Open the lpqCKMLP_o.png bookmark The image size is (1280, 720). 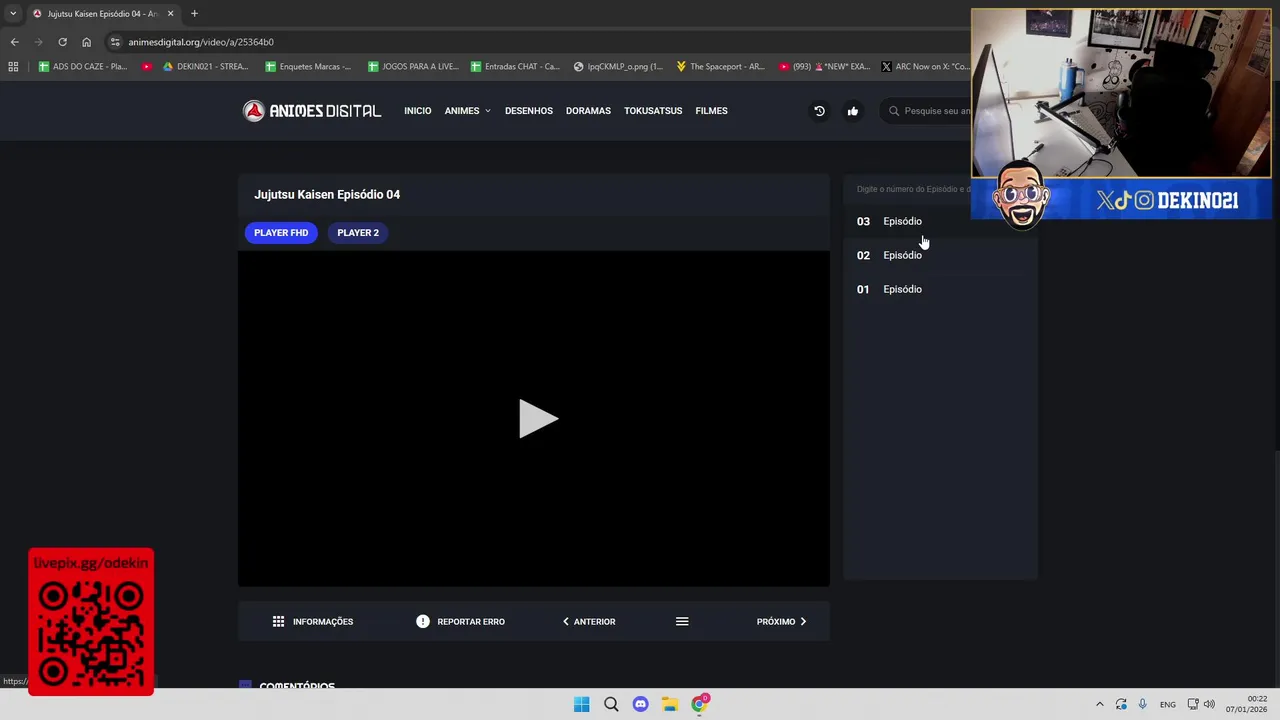coord(619,67)
